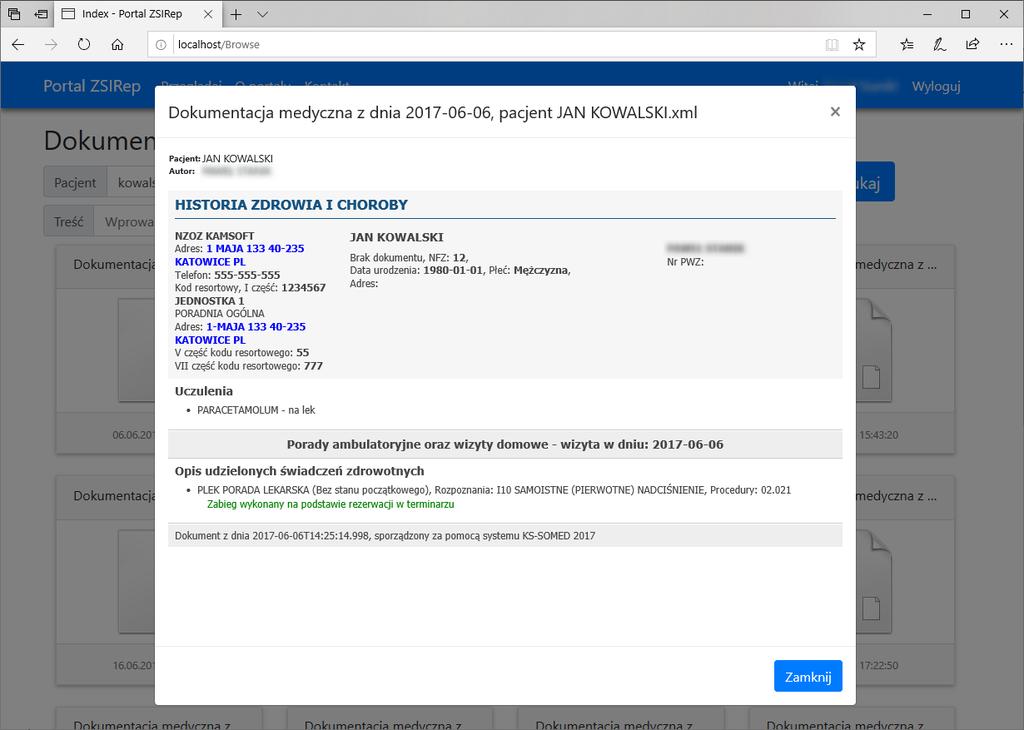
Task: Click Kod resortowy 1234567 line
Action: (x=250, y=288)
